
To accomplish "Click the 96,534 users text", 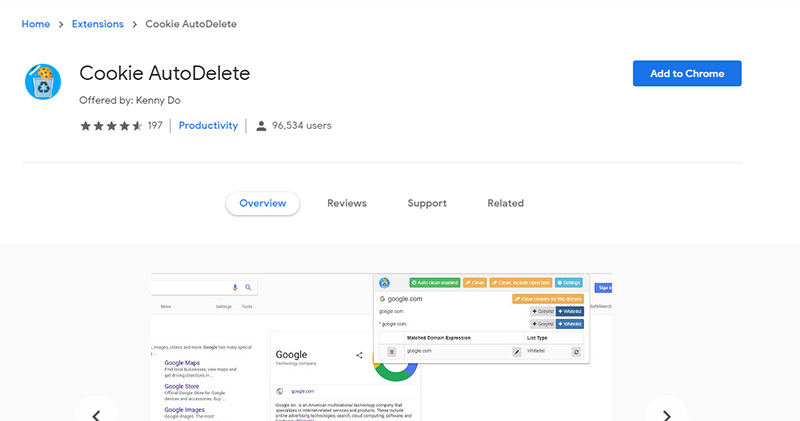I will [x=302, y=126].
